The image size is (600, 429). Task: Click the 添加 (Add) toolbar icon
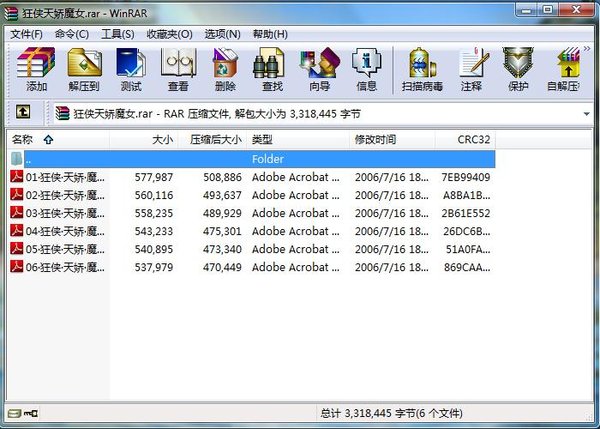pos(36,69)
